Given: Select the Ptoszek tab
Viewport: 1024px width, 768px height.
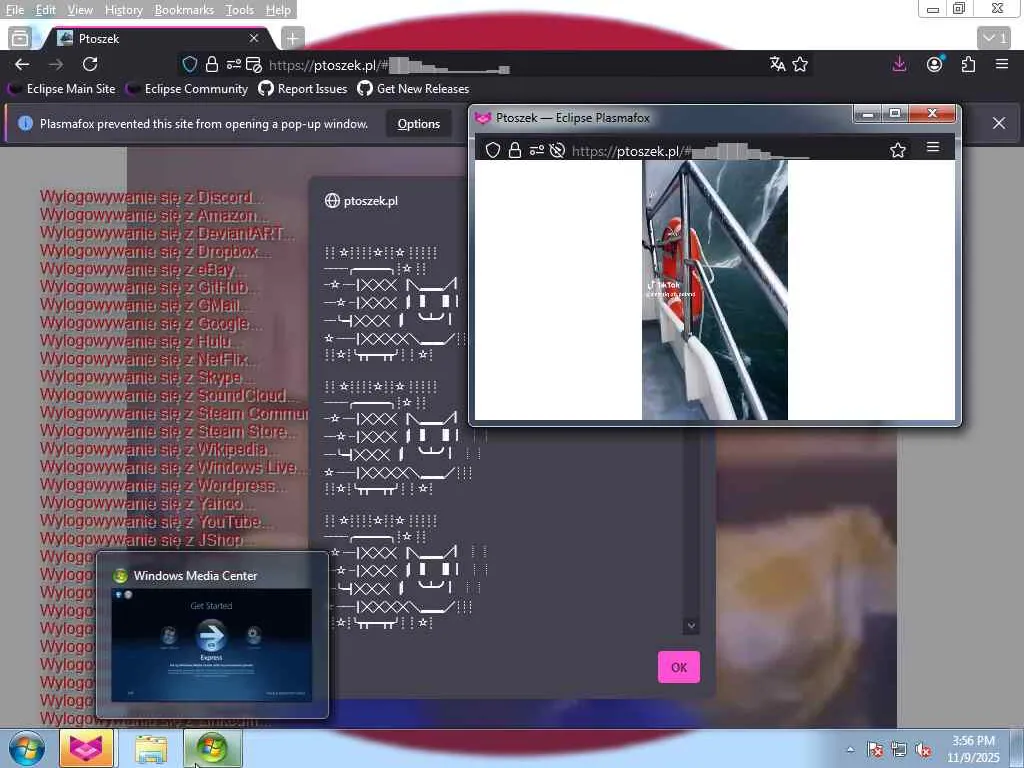Looking at the screenshot, I should pos(157,39).
